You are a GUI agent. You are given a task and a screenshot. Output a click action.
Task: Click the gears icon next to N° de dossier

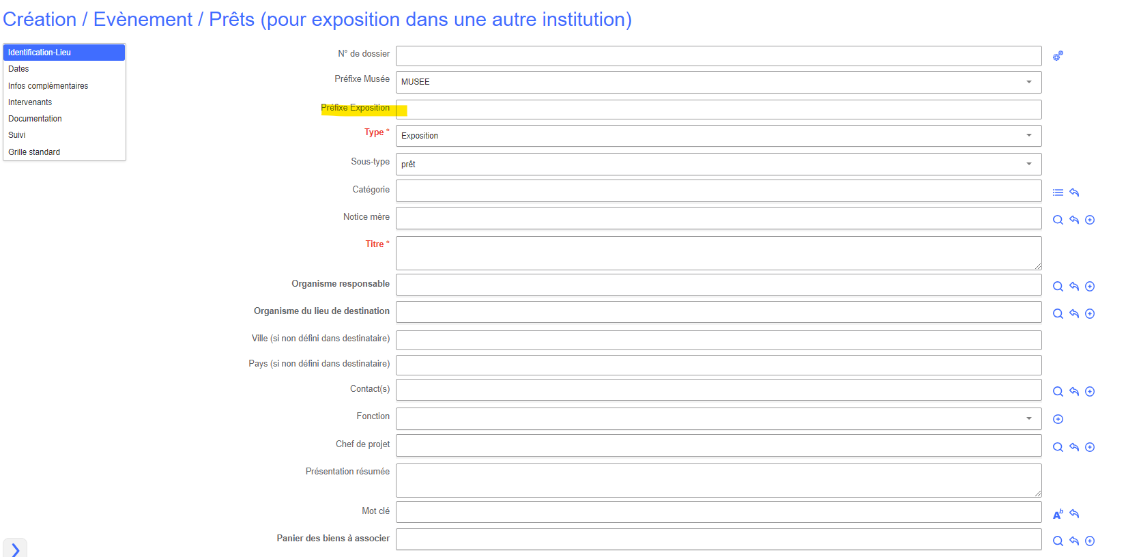point(1058,56)
